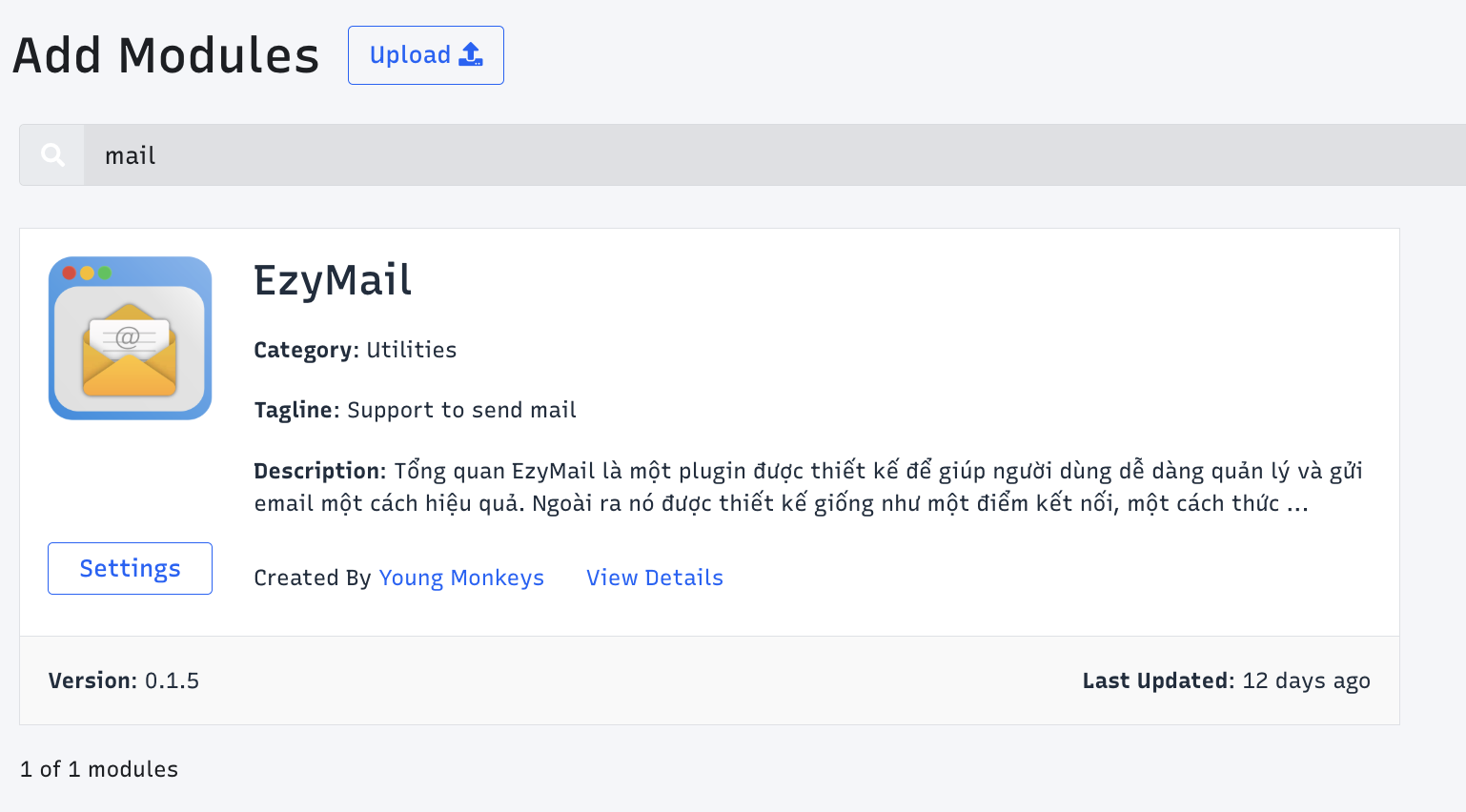The width and height of the screenshot is (1466, 812).
Task: Open the Young Monkeys creator link
Action: (x=461, y=578)
